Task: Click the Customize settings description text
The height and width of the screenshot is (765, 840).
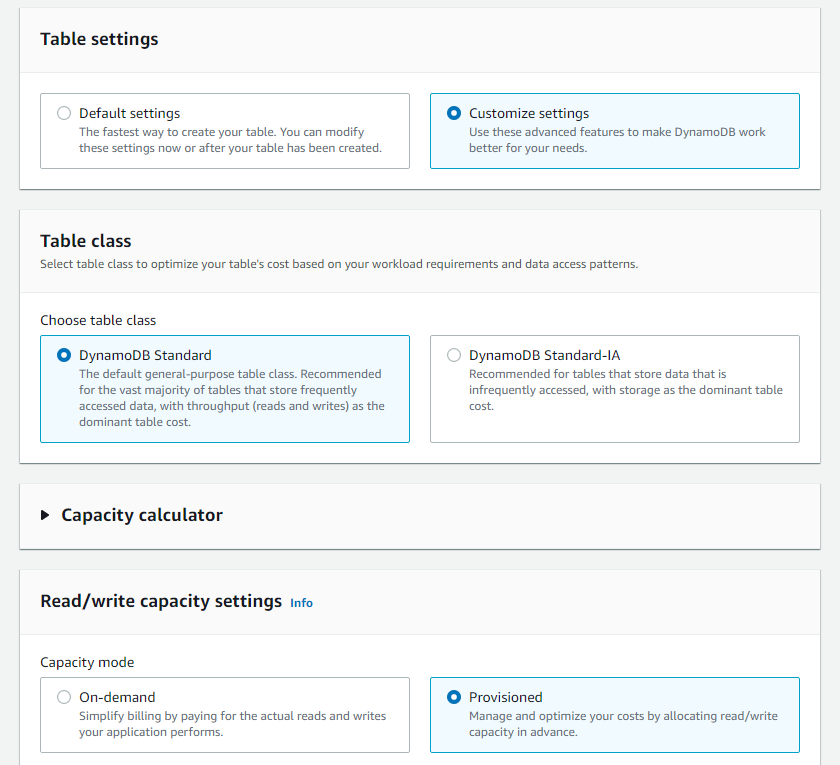Action: [617, 140]
